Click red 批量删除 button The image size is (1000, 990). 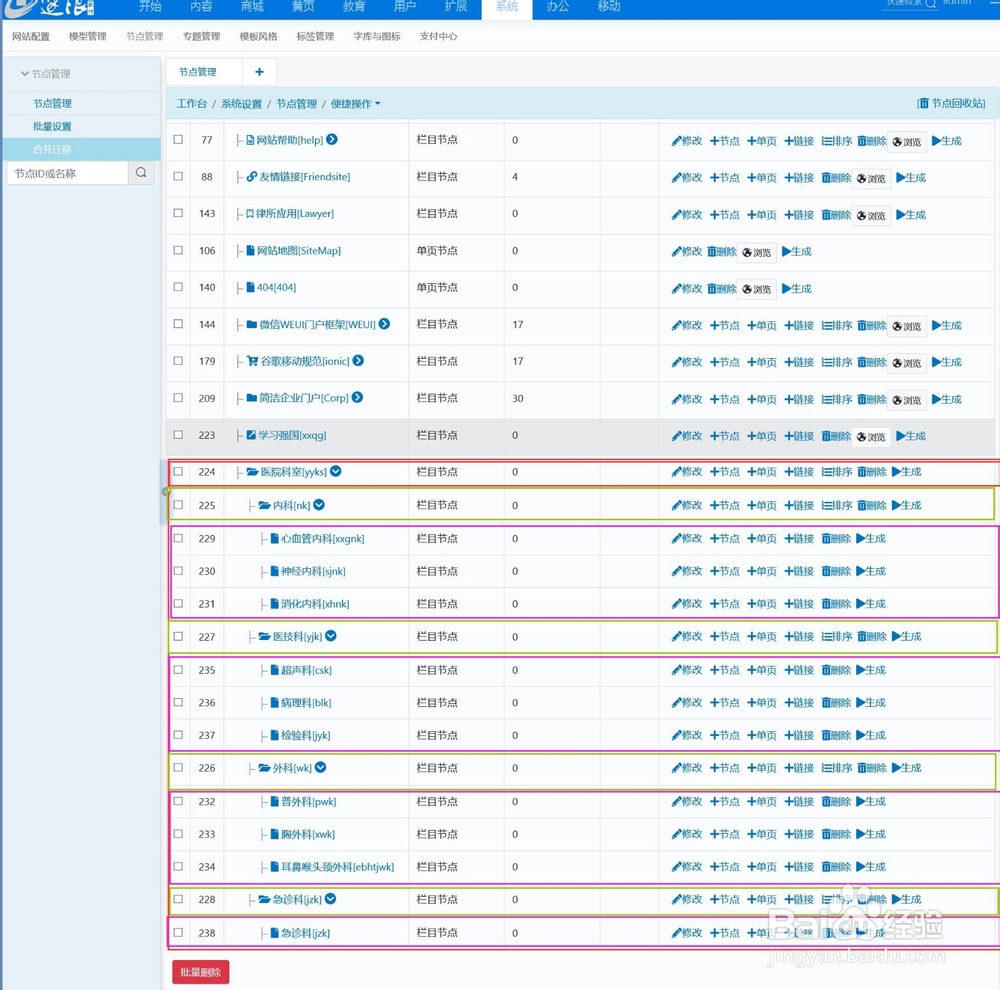200,972
